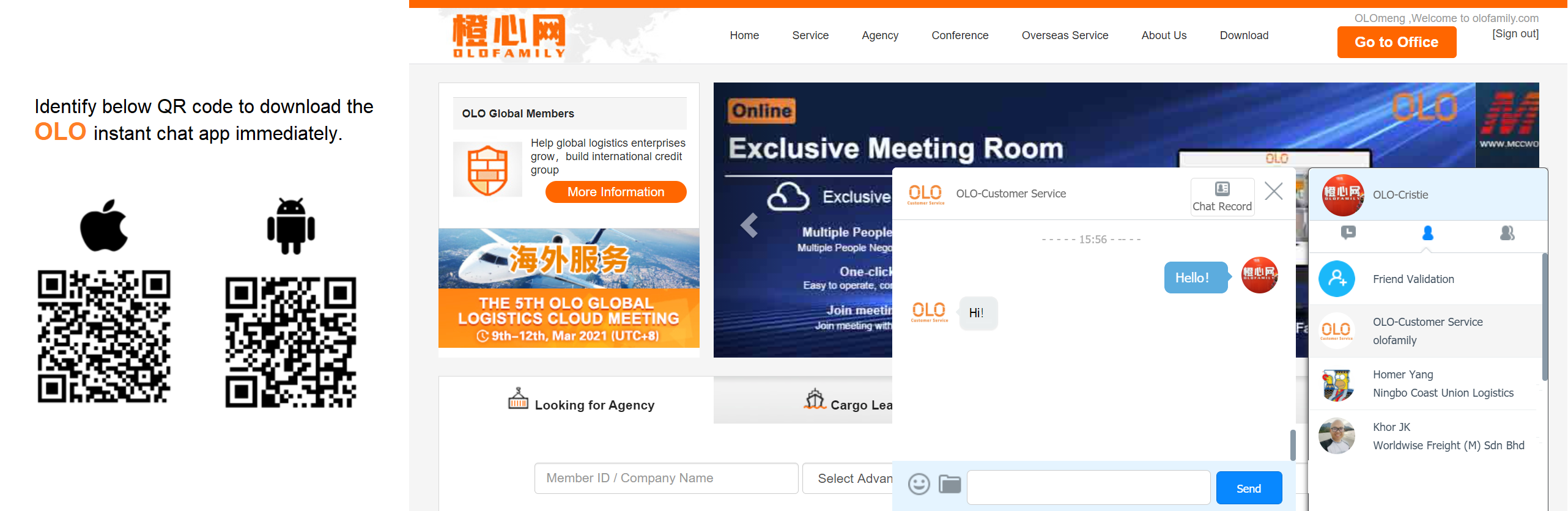Viewport: 1568px width, 511px height.
Task: Open the Select Advantage dropdown
Action: pyautogui.click(x=848, y=478)
